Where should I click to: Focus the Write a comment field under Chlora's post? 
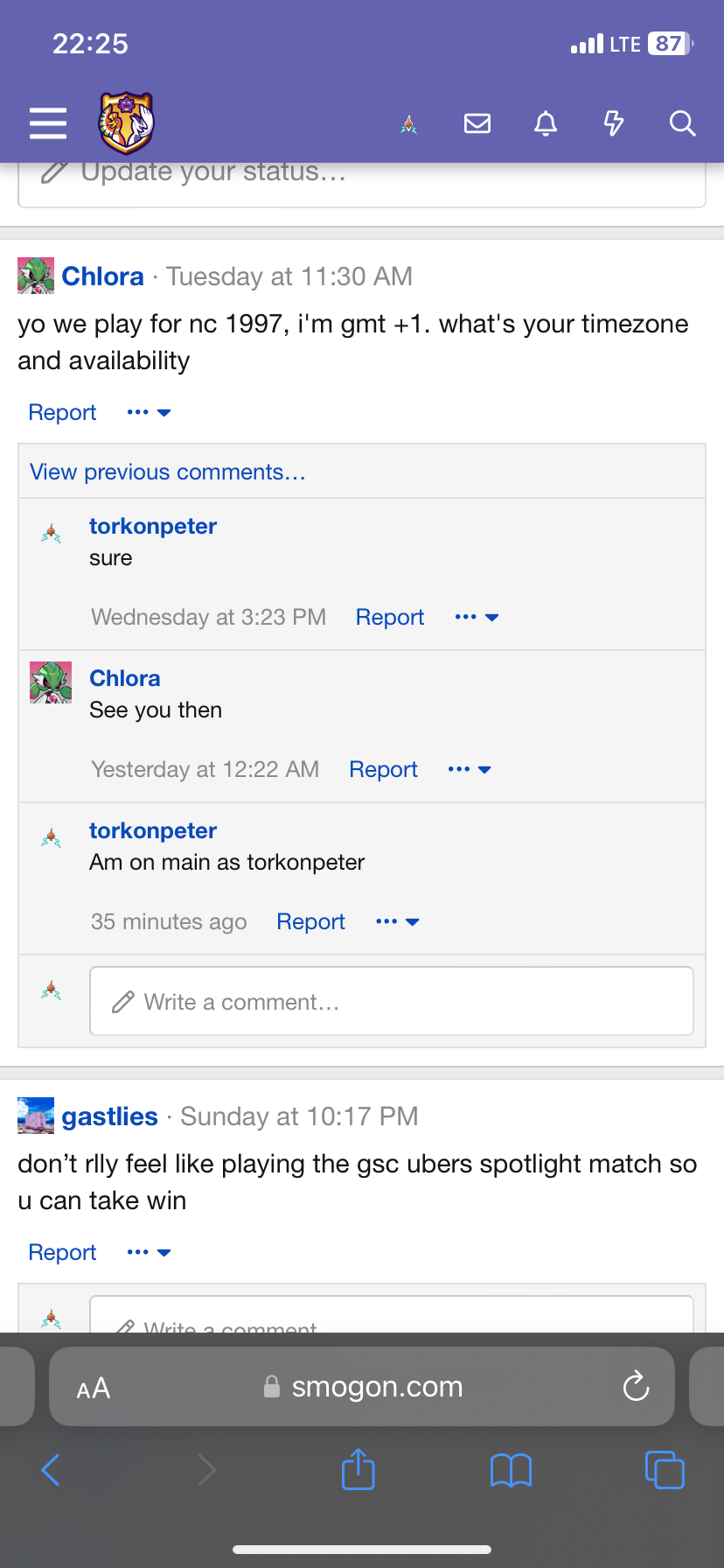point(392,1001)
